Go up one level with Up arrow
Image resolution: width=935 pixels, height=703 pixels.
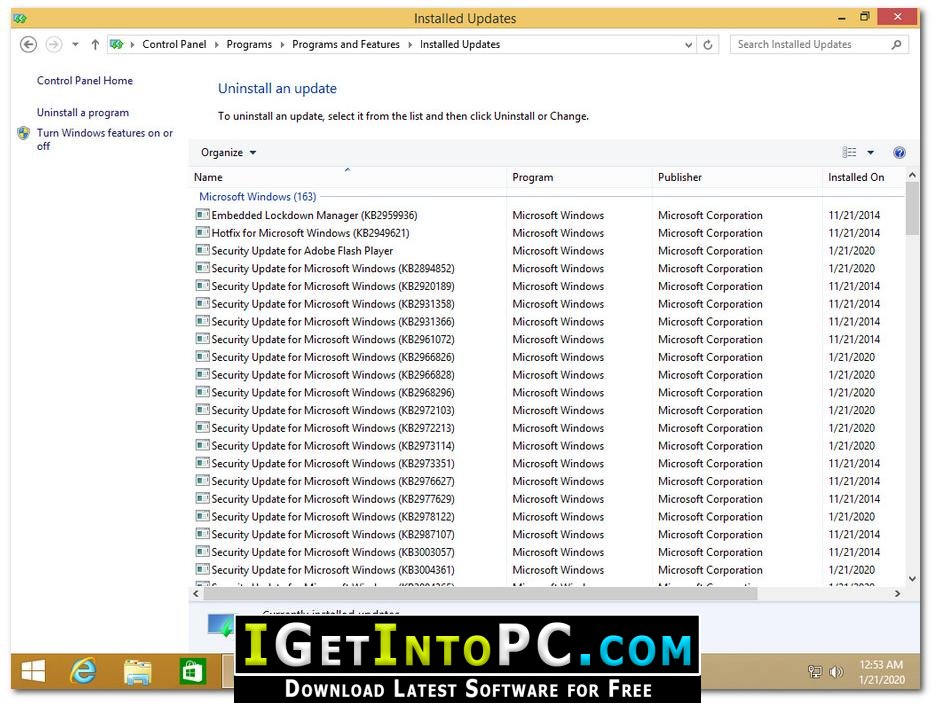[x=95, y=45]
